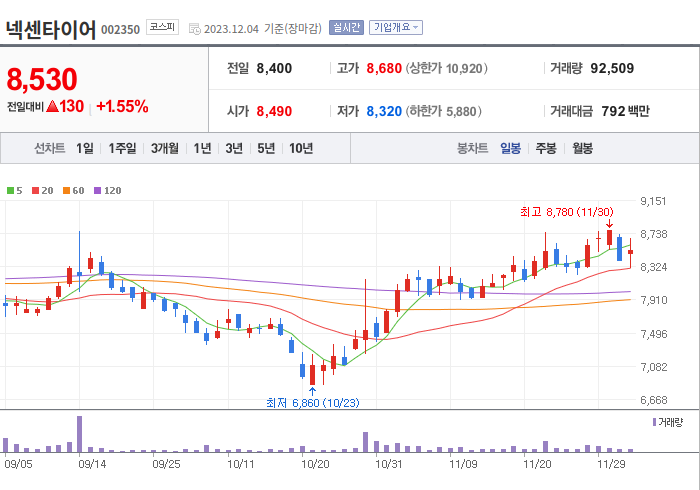The height and width of the screenshot is (490, 700).
Task: Click the stock code 002350
Action: (x=121, y=30)
